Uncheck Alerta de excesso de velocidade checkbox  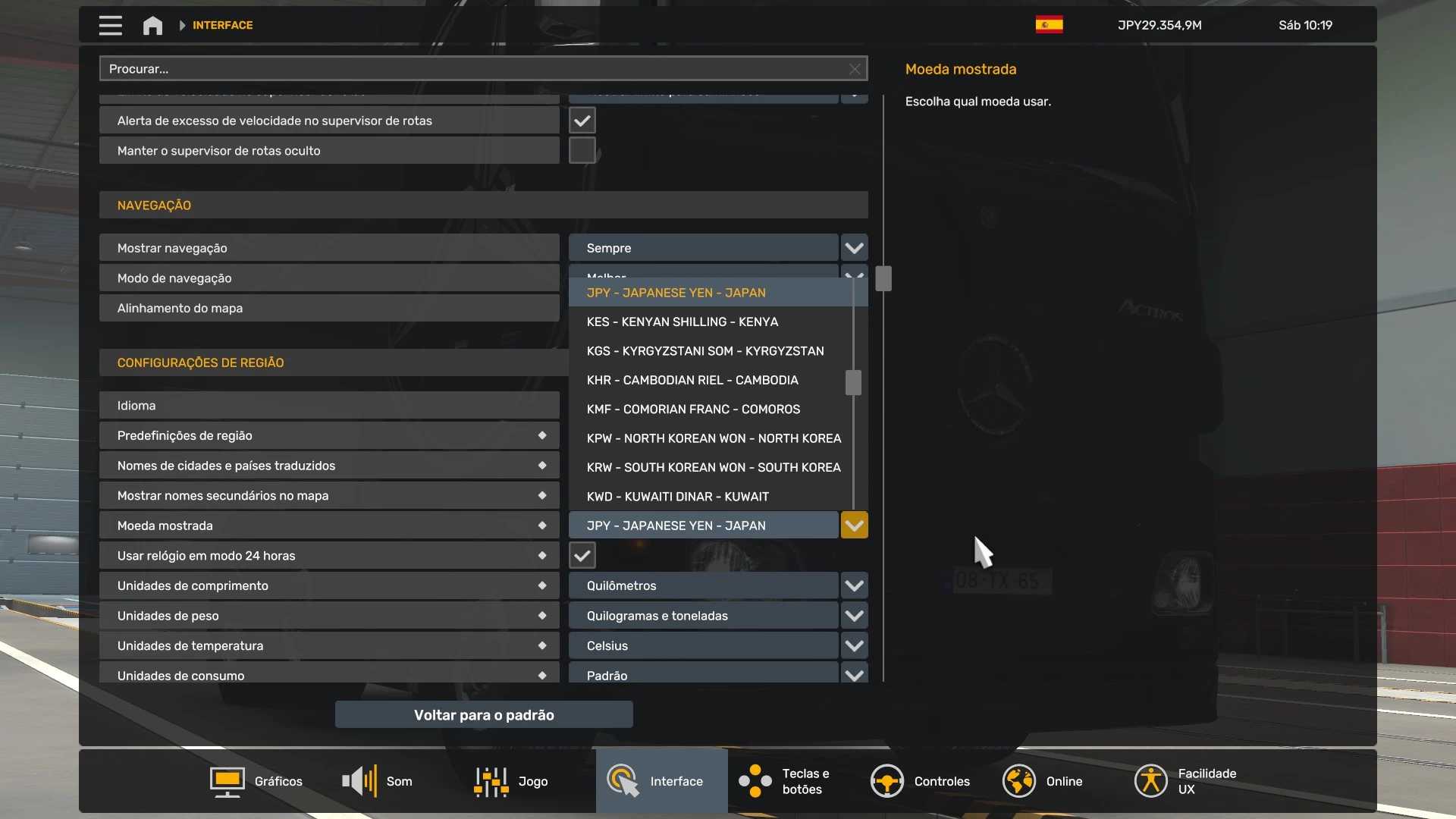582,121
